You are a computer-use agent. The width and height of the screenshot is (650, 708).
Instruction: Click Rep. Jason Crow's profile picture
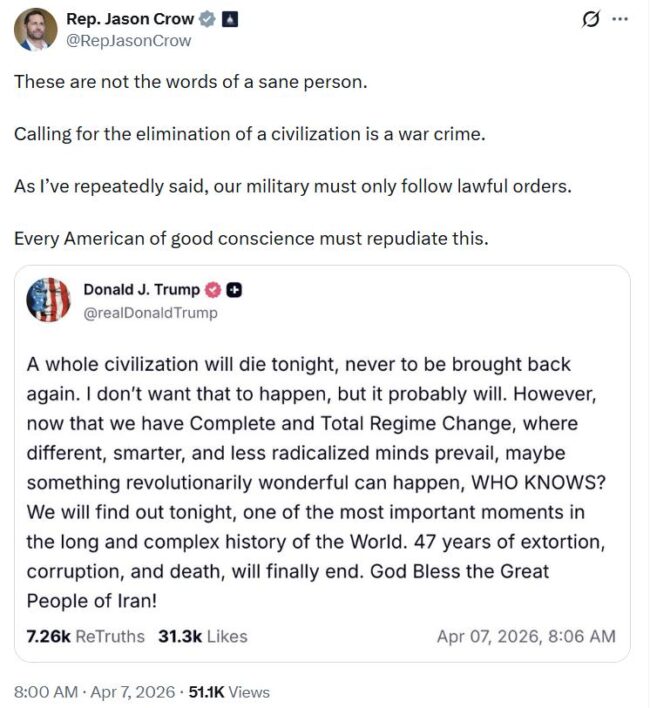coord(35,29)
